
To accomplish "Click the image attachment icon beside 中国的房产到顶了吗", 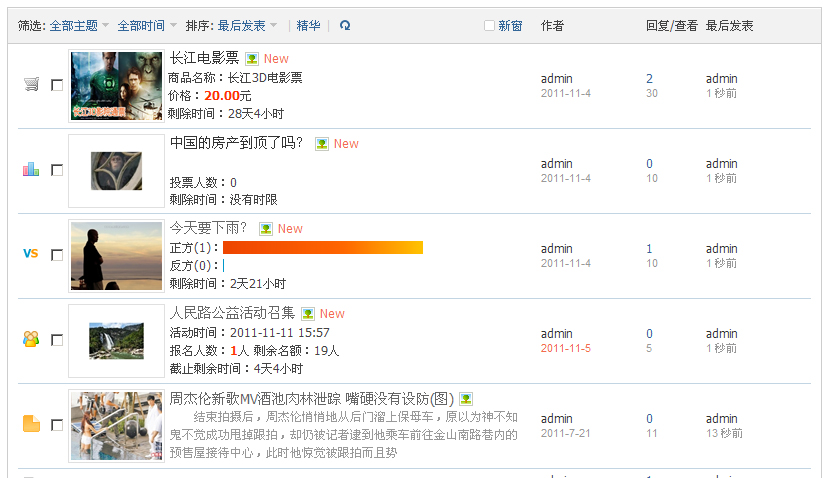I will (x=322, y=144).
